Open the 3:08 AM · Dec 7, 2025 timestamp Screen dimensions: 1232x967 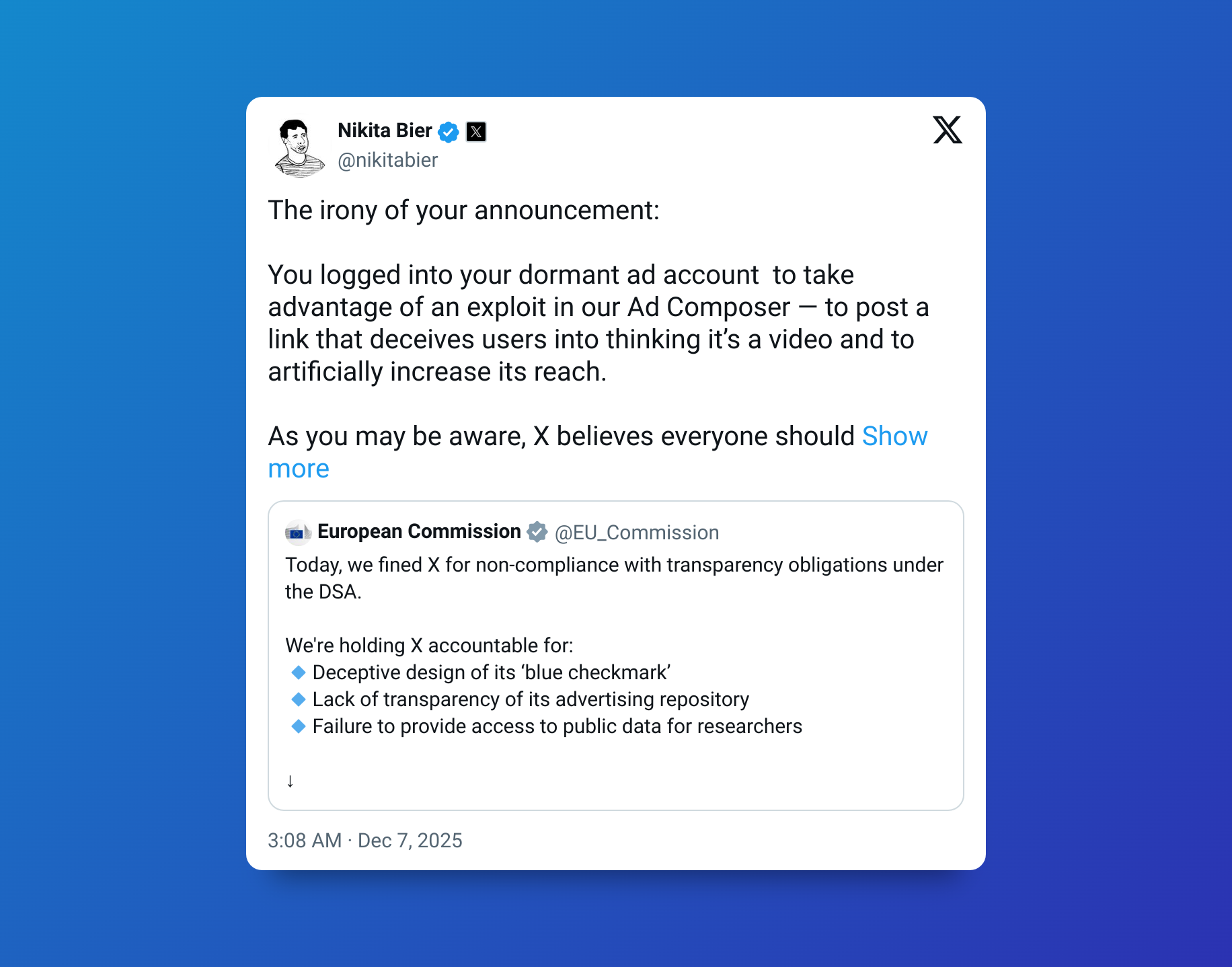pos(364,841)
